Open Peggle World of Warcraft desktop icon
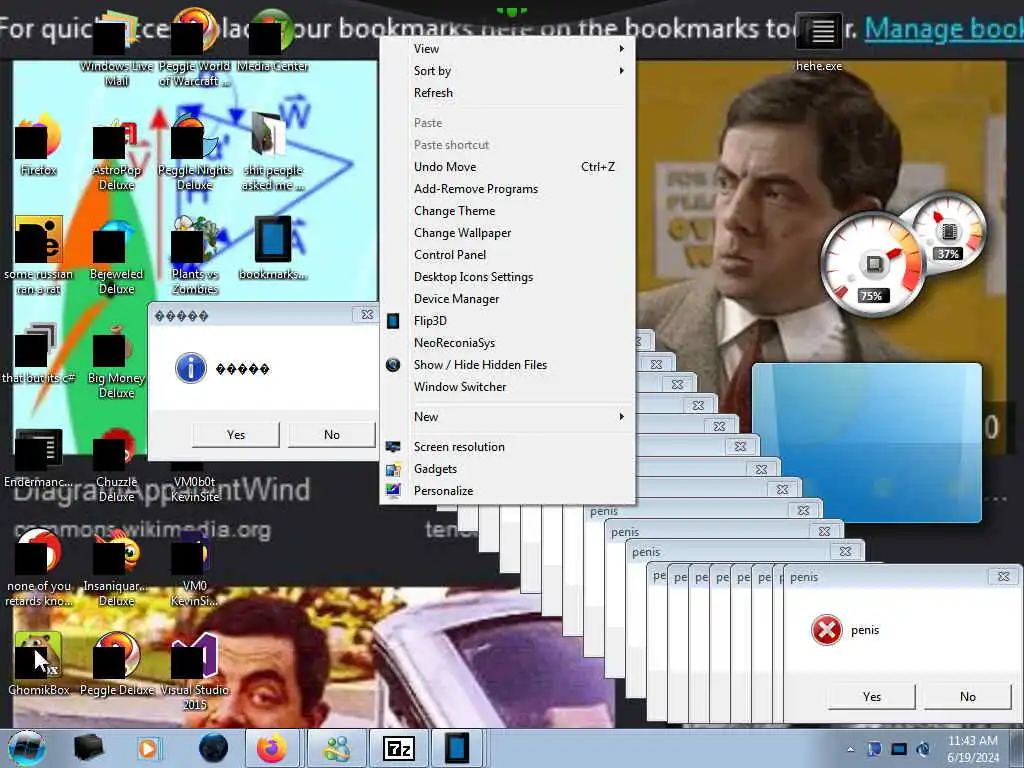Image resolution: width=1024 pixels, height=768 pixels. (x=195, y=49)
